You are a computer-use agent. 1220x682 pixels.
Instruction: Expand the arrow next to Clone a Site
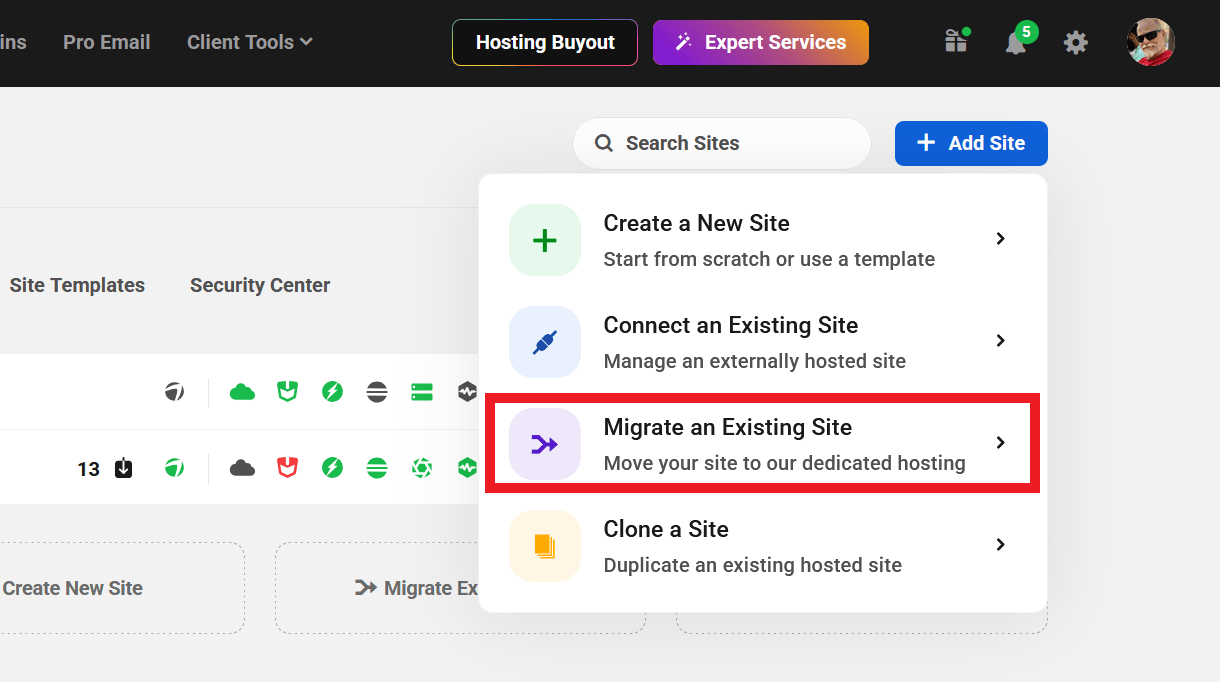pos(1000,545)
